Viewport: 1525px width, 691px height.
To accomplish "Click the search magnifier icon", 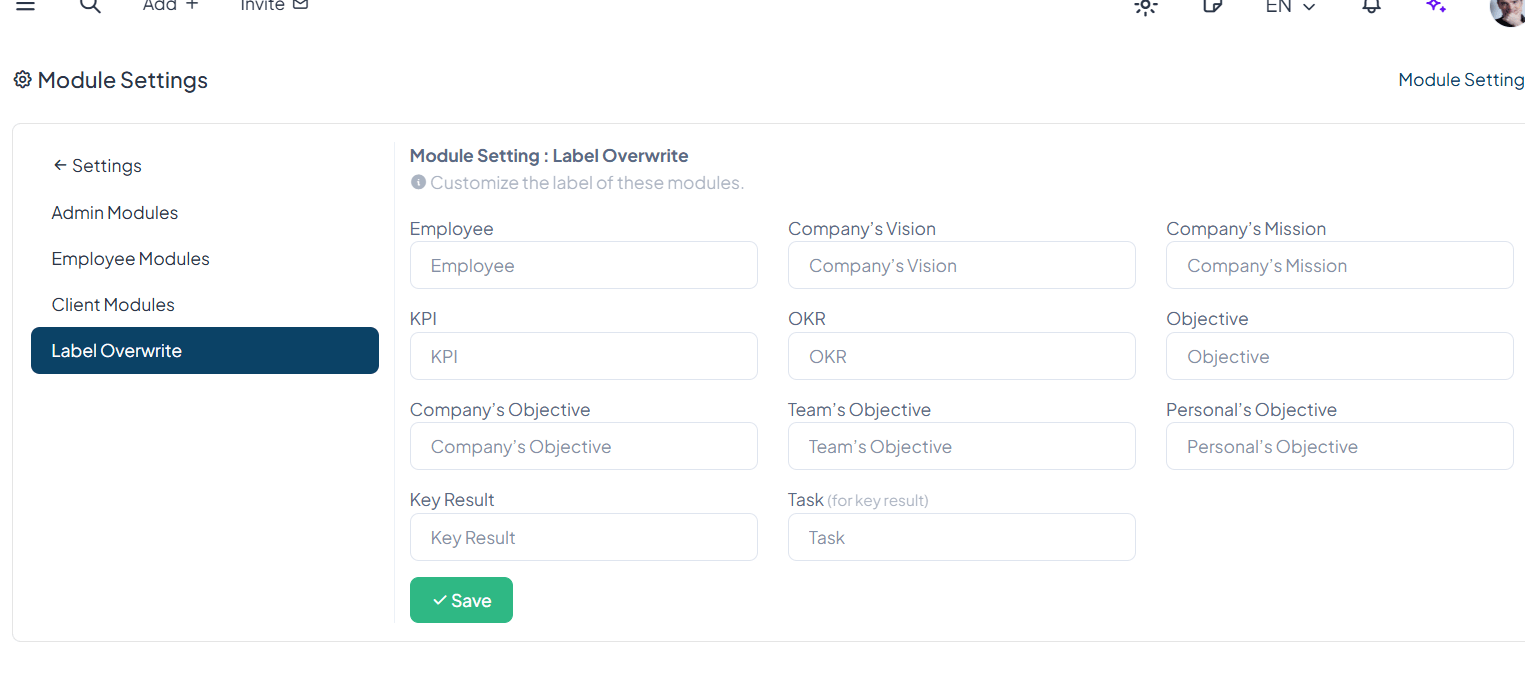I will tap(90, 6).
